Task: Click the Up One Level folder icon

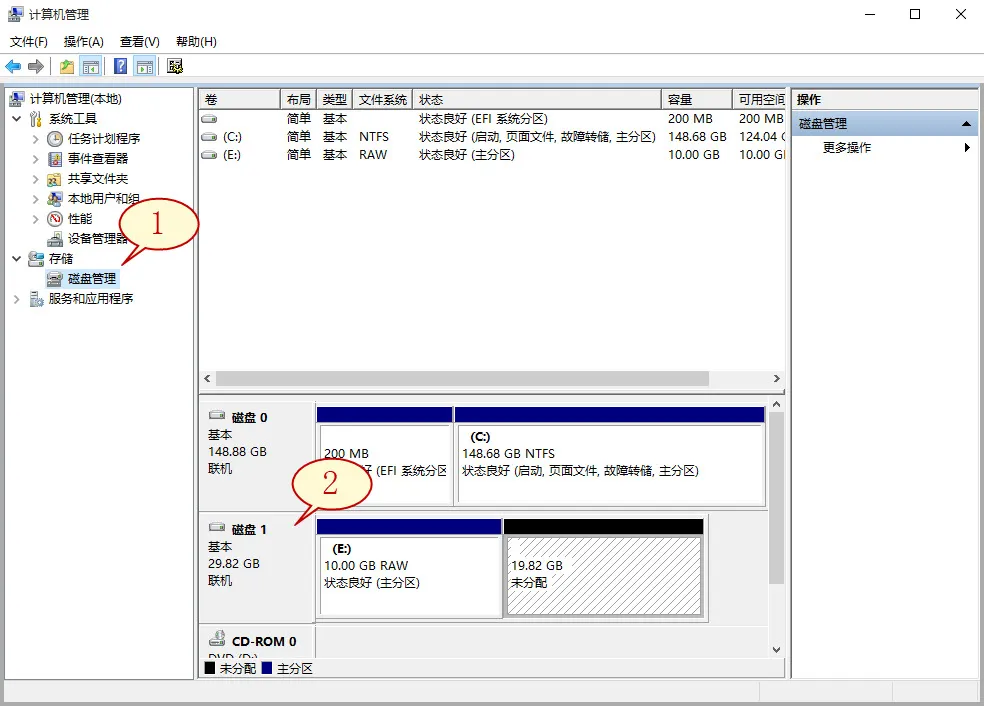Action: (x=66, y=67)
